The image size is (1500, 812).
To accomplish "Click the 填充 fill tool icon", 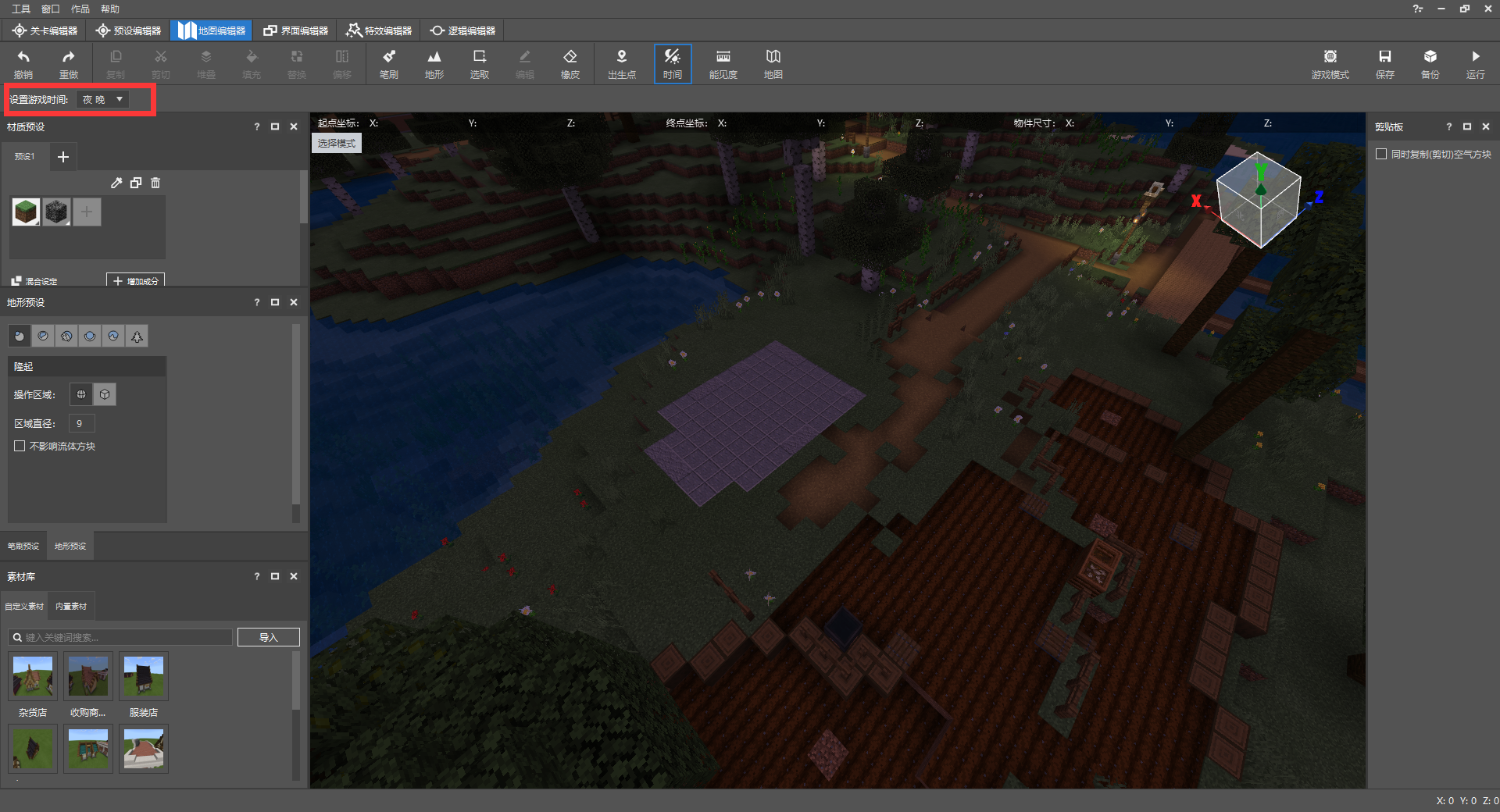I will 252,57.
